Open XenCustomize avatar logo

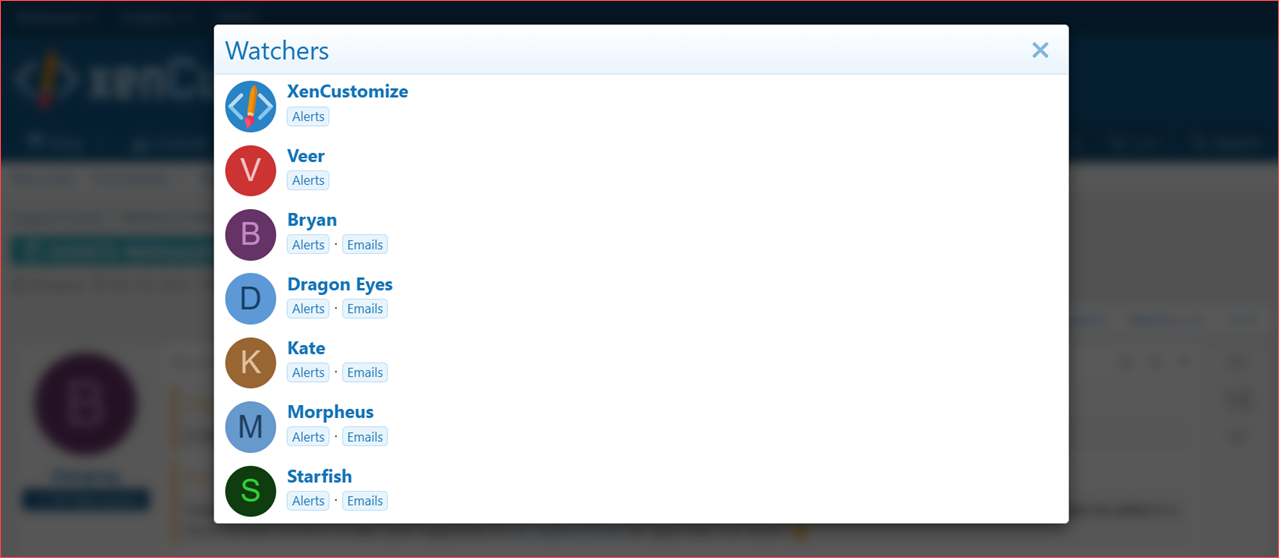(x=251, y=107)
